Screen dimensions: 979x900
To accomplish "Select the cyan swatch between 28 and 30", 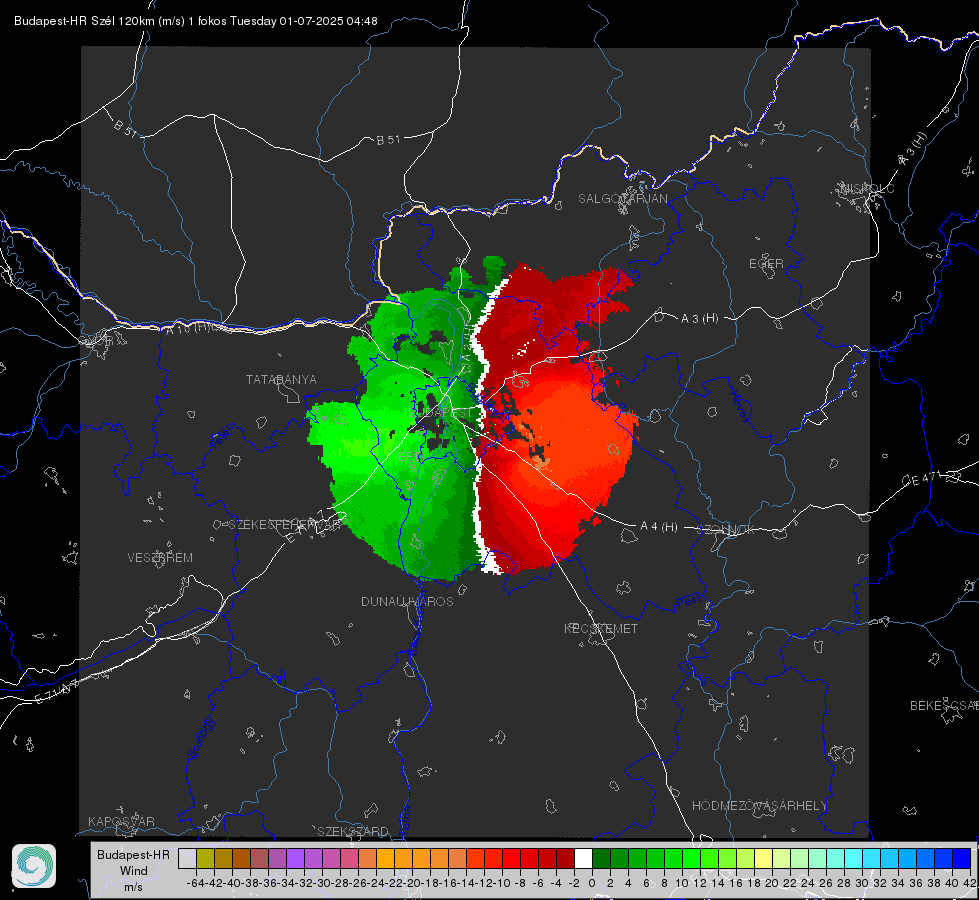I will point(854,859).
